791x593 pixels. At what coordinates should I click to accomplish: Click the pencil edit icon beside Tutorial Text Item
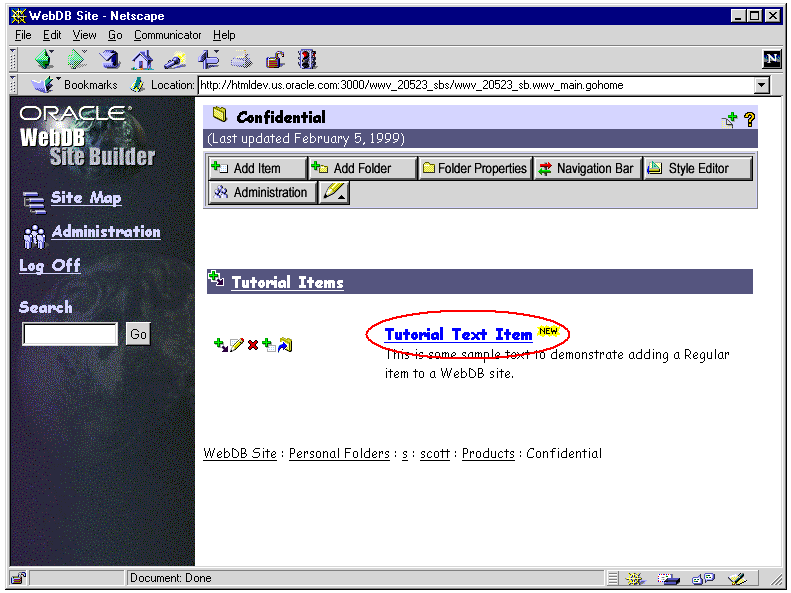tap(237, 345)
